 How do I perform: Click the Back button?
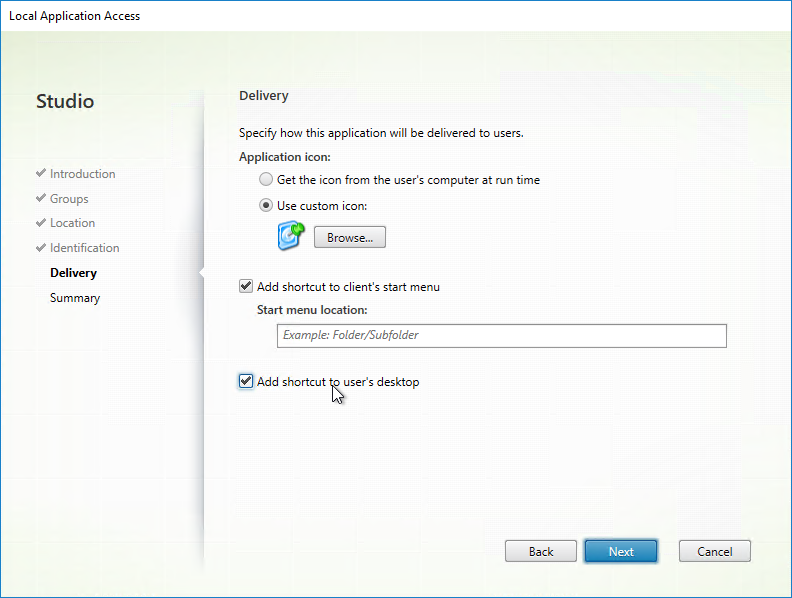540,551
